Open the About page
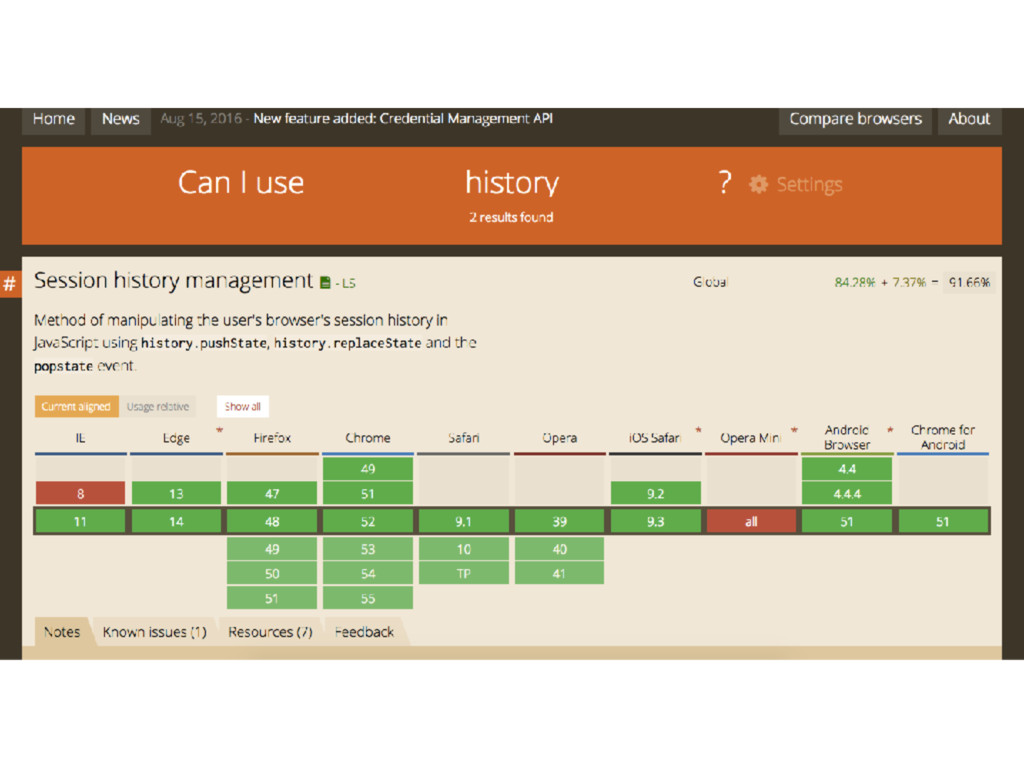Image resolution: width=1024 pixels, height=768 pixels. [969, 120]
